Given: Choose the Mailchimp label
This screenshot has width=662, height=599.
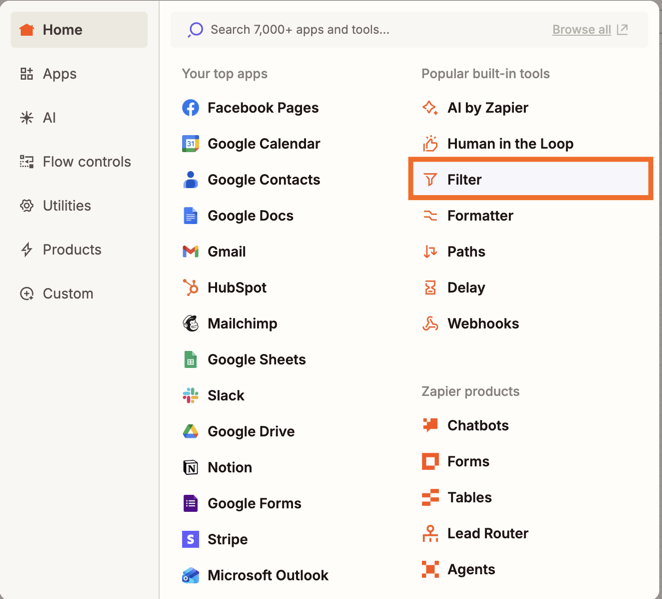Looking at the screenshot, I should point(242,323).
